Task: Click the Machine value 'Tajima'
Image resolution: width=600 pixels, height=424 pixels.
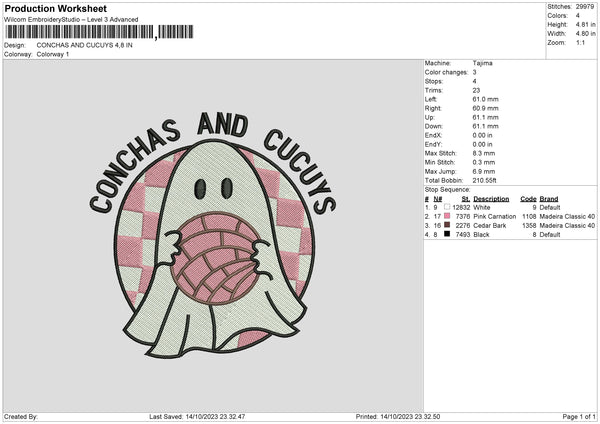Action: (482, 63)
